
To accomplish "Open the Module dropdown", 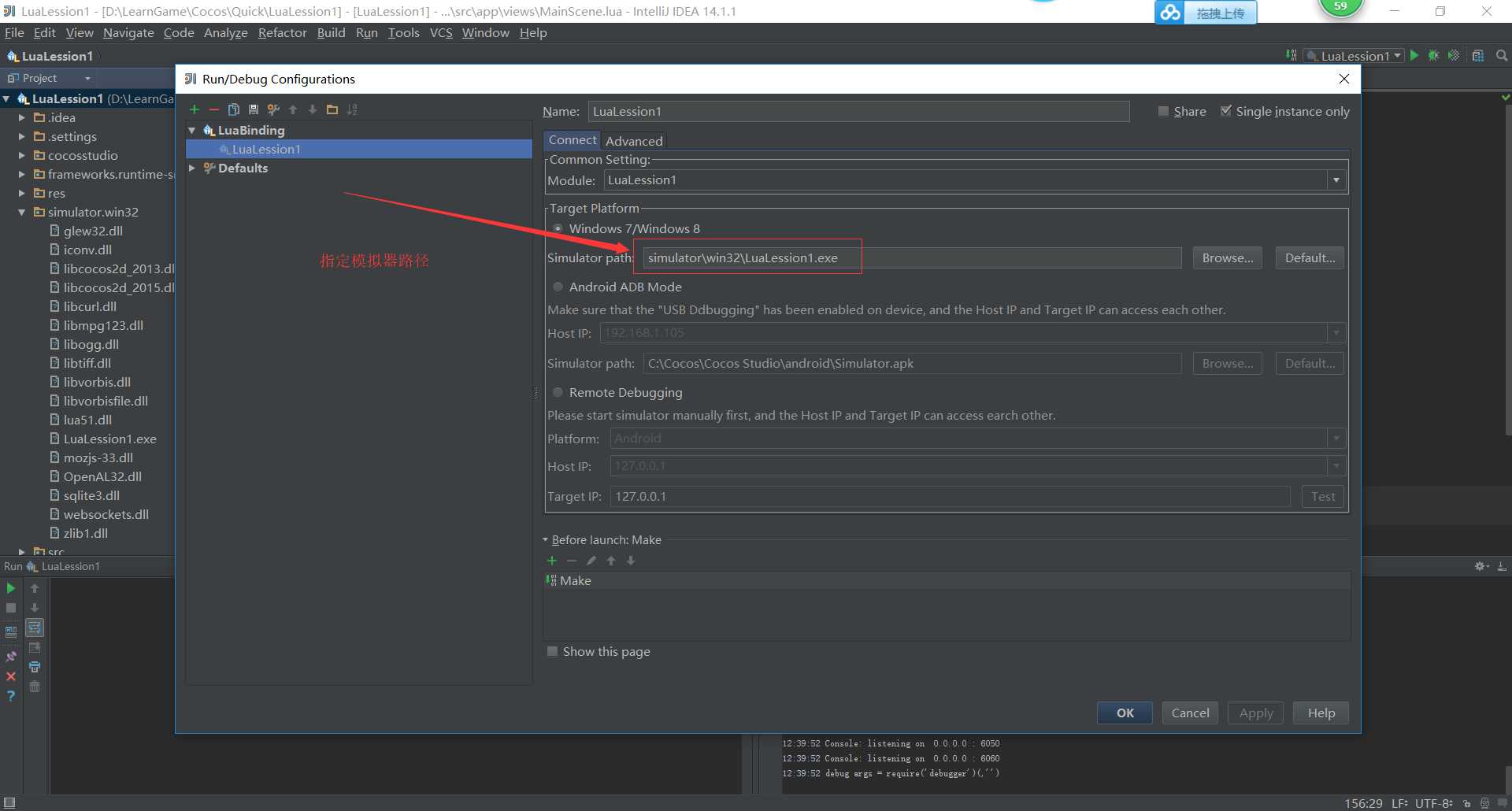I will click(x=1336, y=180).
